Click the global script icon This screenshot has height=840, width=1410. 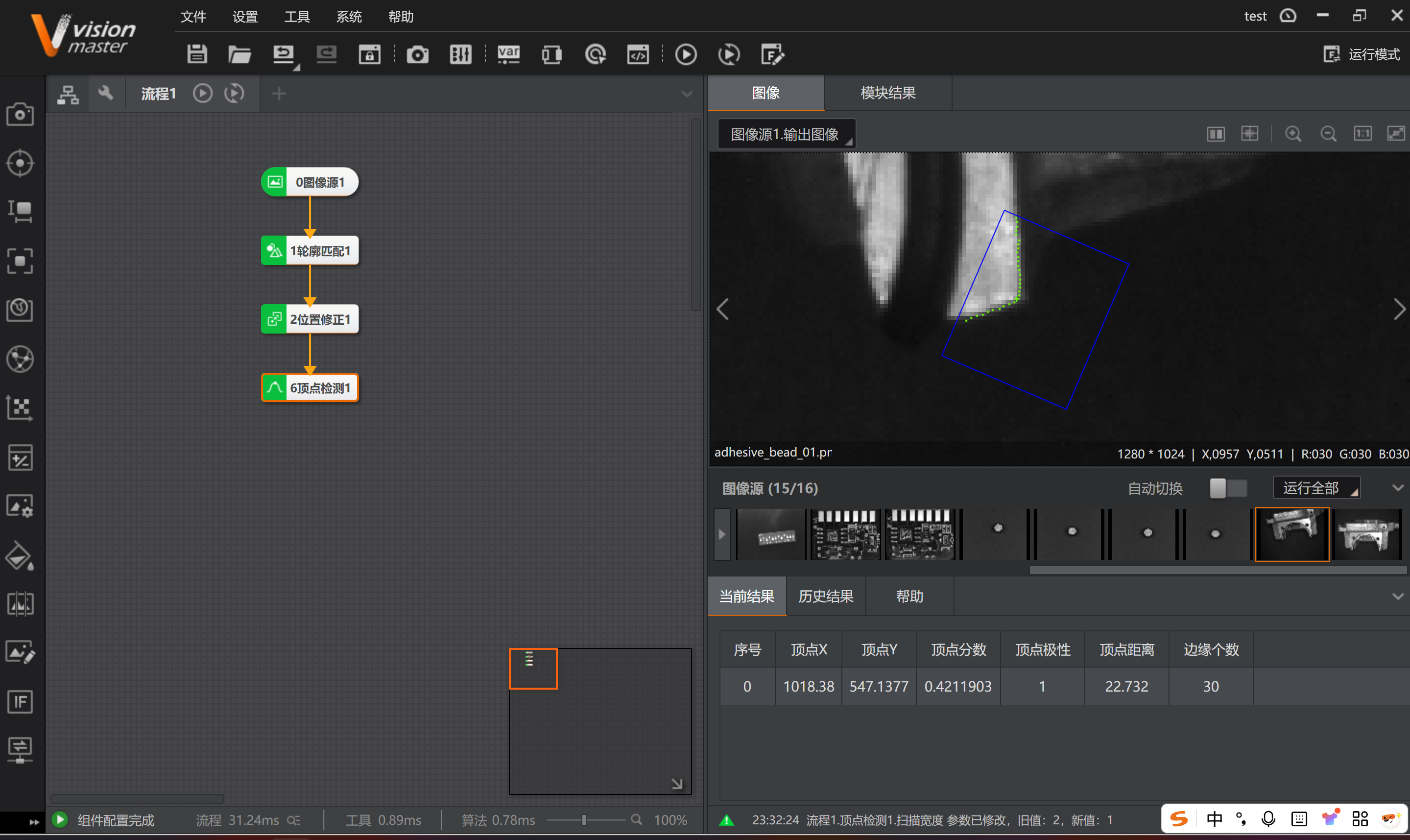(x=638, y=54)
